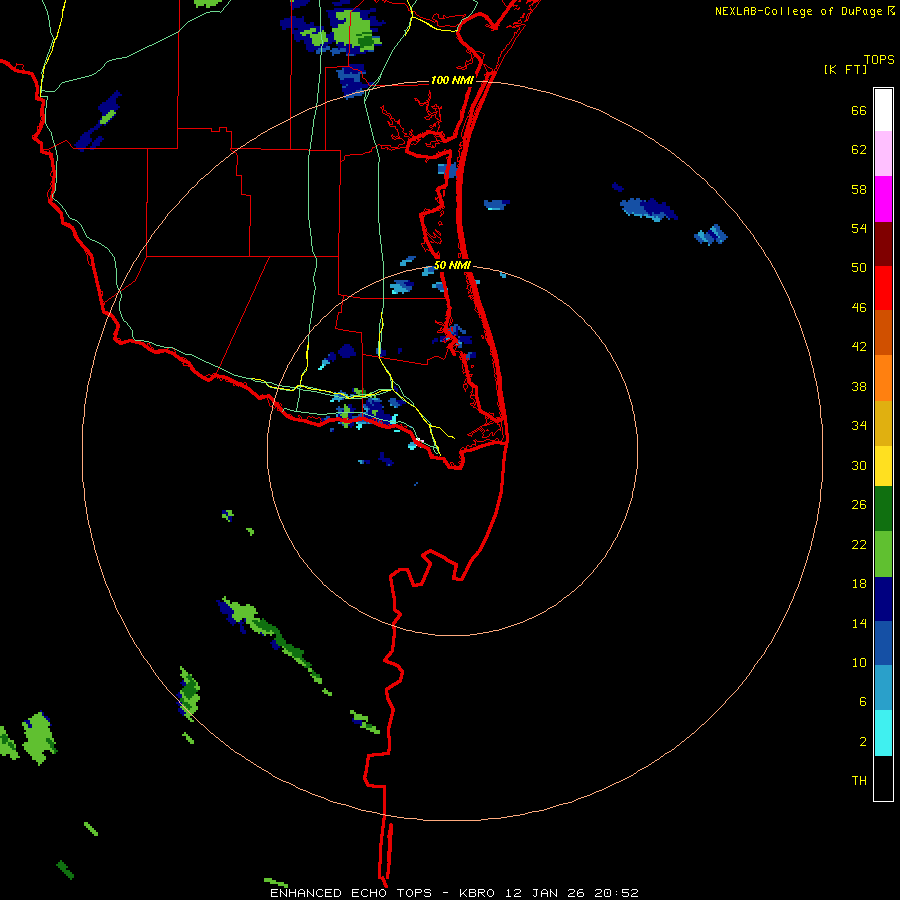Pick the black TH swatch in the TOPS scale
This screenshot has height=900, width=900.
pyautogui.click(x=883, y=778)
